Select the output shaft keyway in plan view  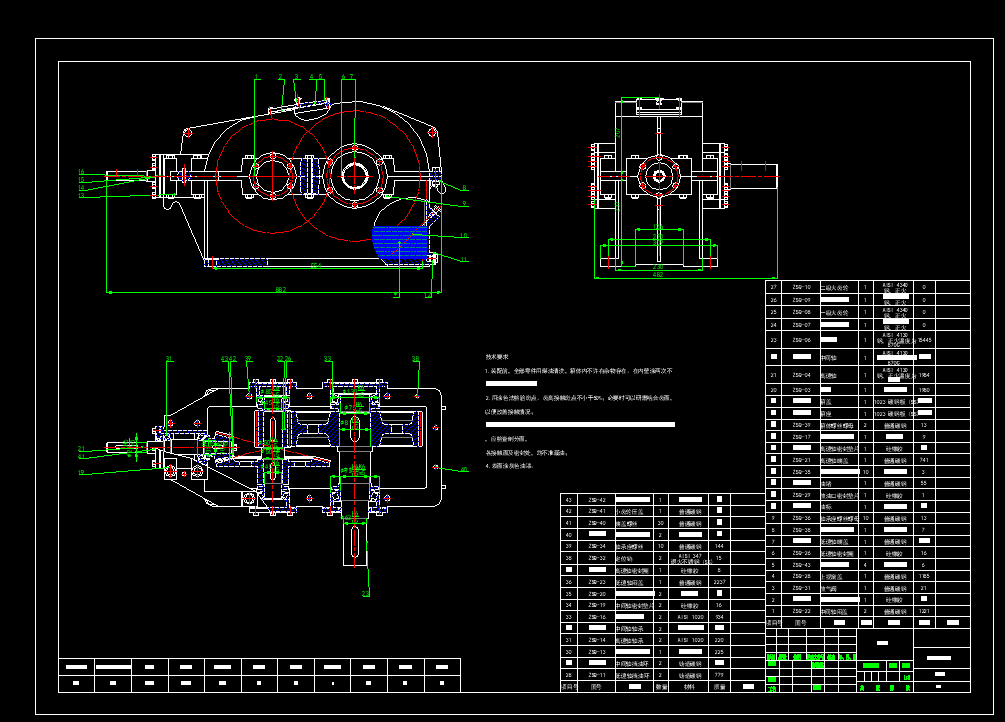355,541
